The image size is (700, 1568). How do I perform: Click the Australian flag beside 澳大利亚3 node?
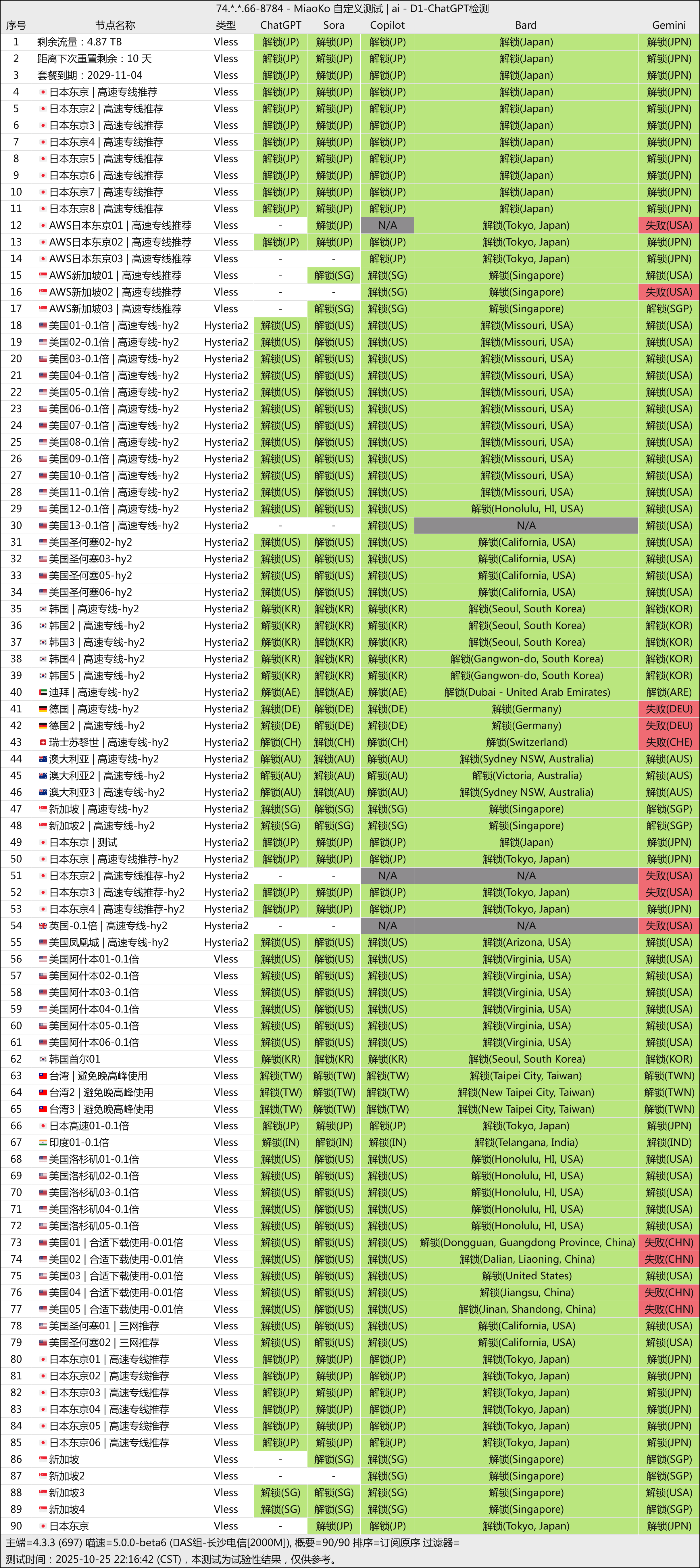pyautogui.click(x=43, y=793)
